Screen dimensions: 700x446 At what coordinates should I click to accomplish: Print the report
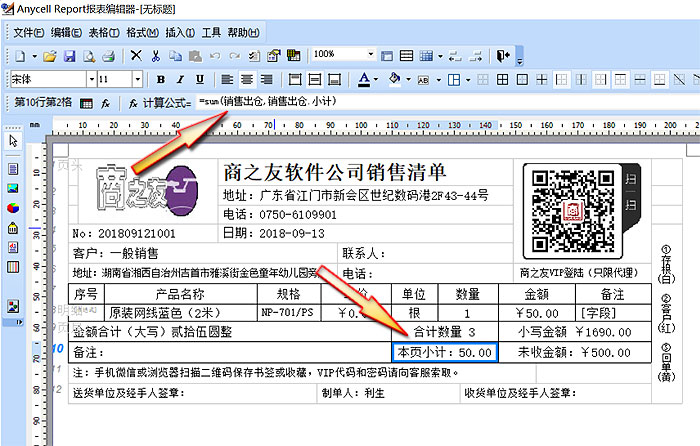[x=108, y=56]
